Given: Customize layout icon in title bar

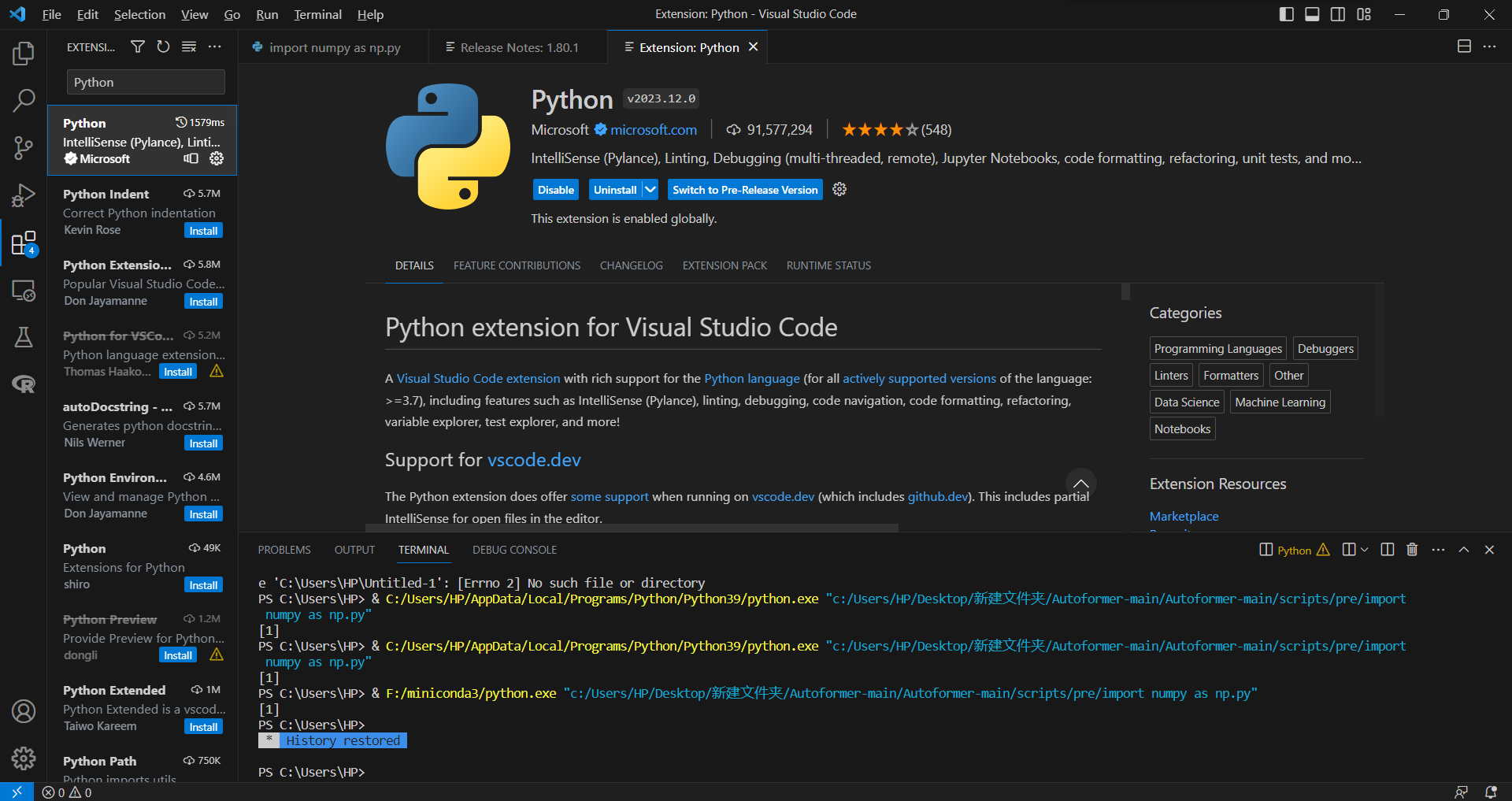Looking at the screenshot, I should (x=1364, y=14).
